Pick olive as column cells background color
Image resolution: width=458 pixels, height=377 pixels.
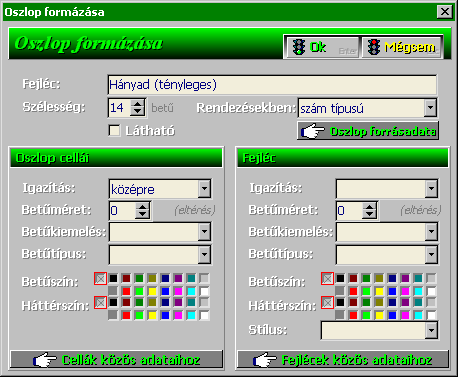click(x=152, y=303)
